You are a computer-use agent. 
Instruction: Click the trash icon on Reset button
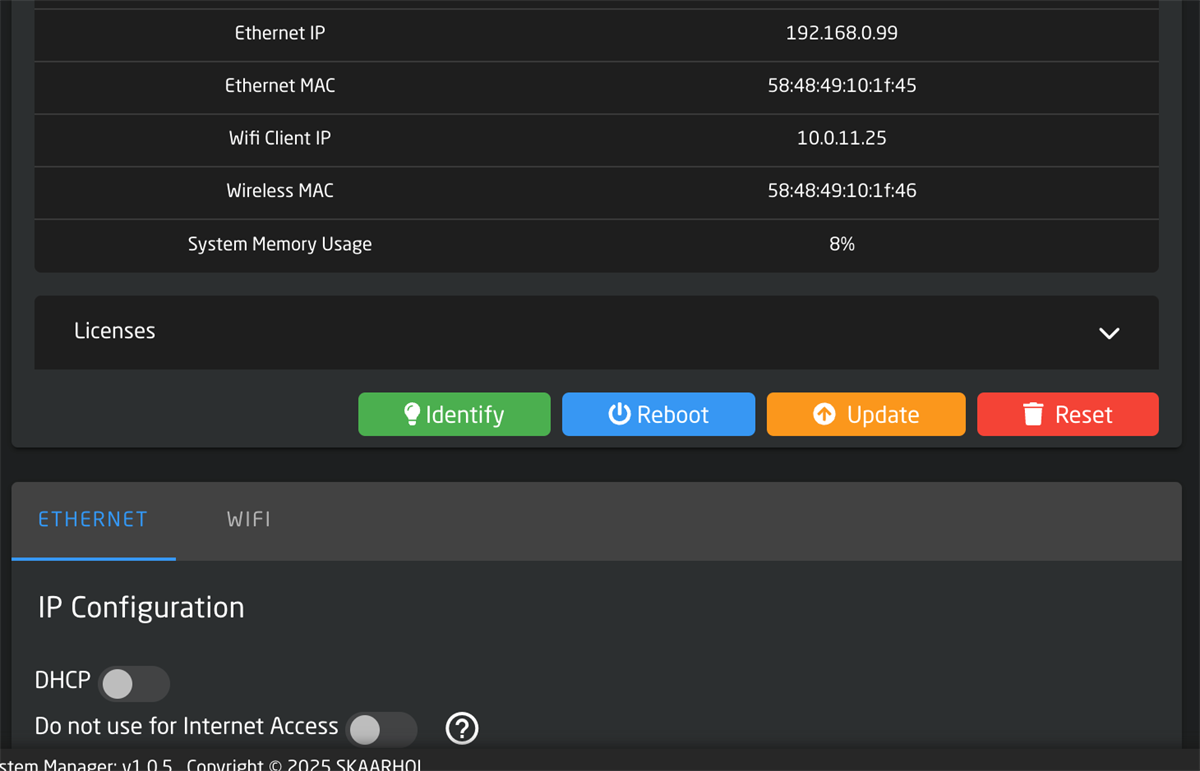pyautogui.click(x=1032, y=413)
